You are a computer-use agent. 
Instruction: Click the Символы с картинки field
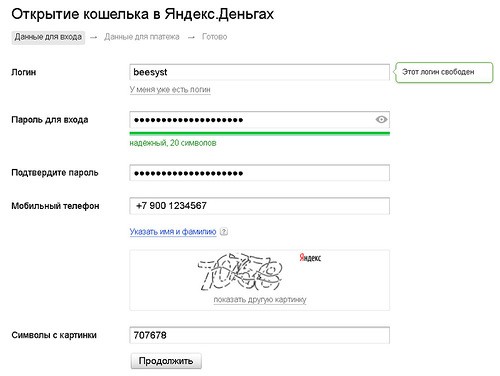tap(259, 335)
